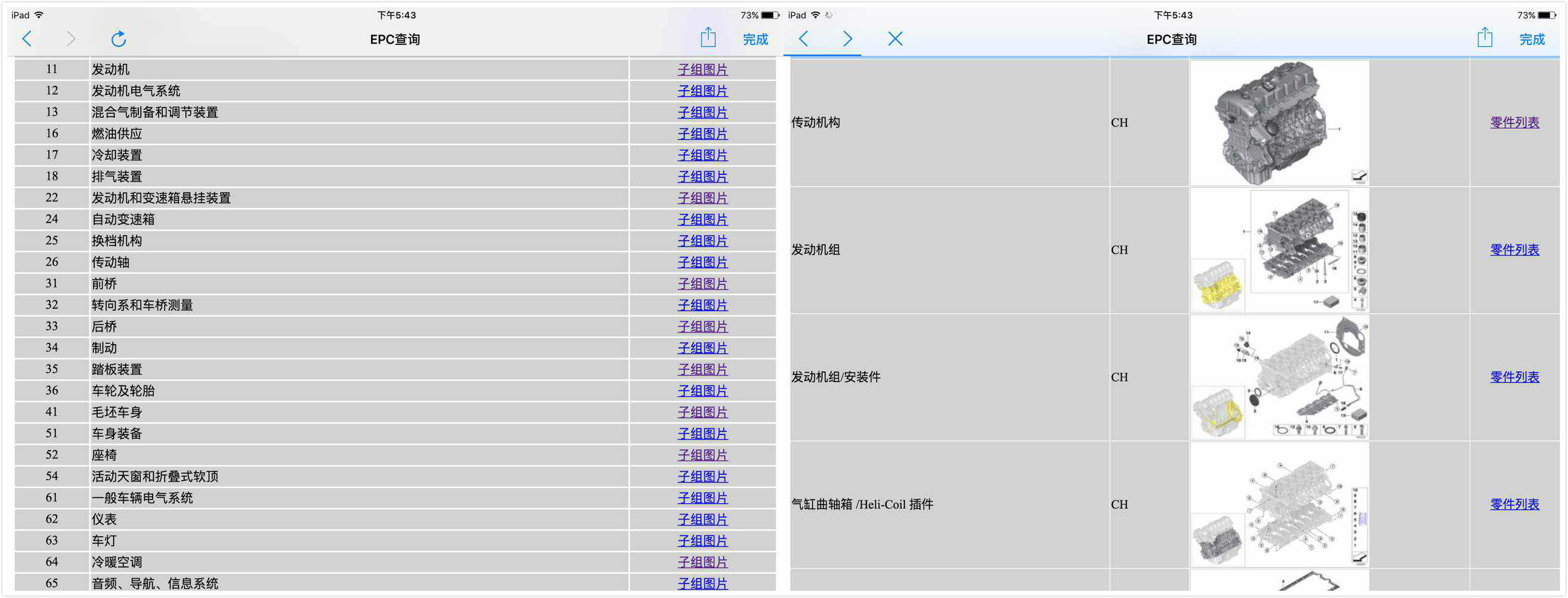Viewport: 1568px width, 598px height.
Task: Tap the Wi-Fi icon in right status bar
Action: click(816, 15)
